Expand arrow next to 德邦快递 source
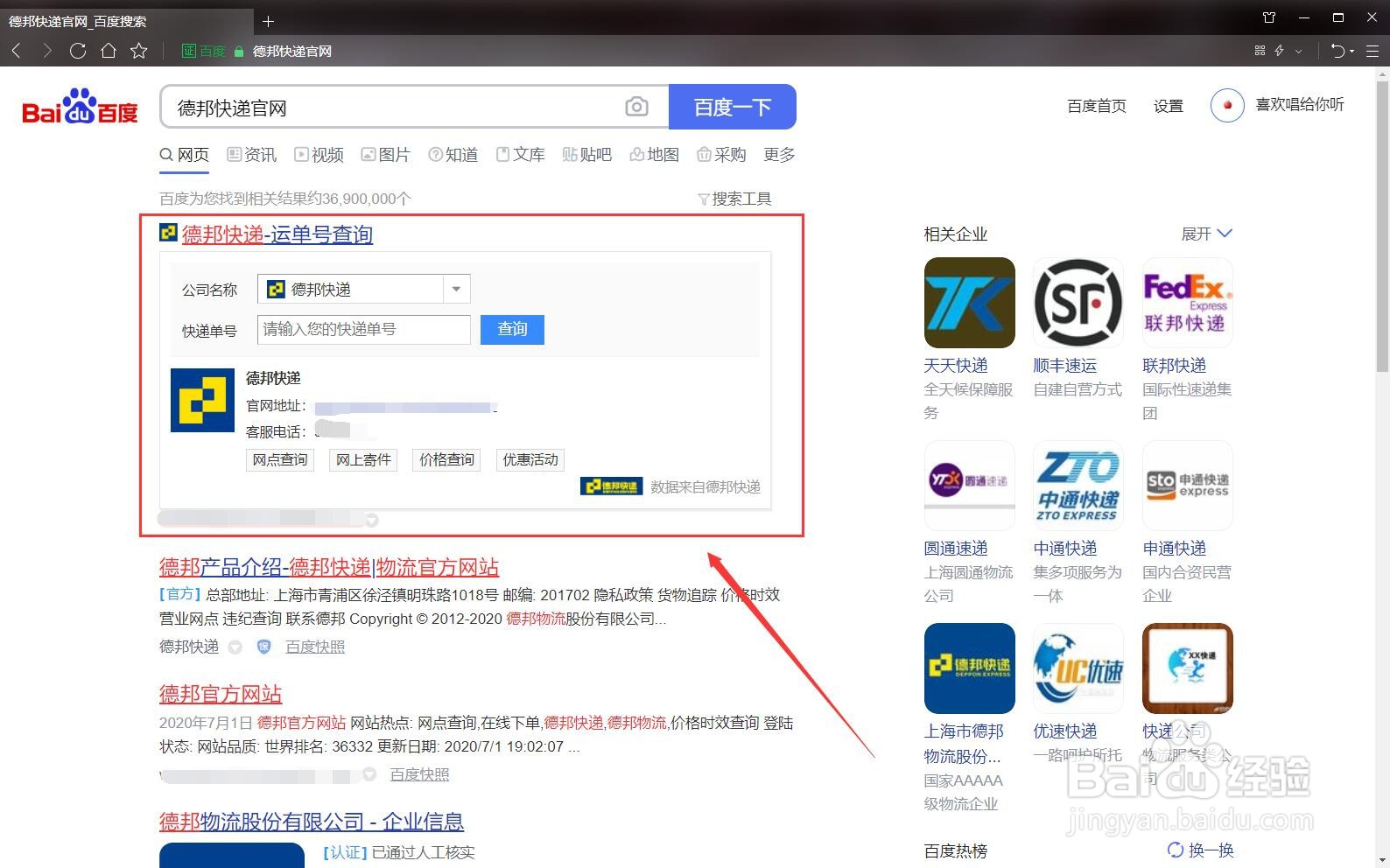1390x868 pixels. [235, 647]
